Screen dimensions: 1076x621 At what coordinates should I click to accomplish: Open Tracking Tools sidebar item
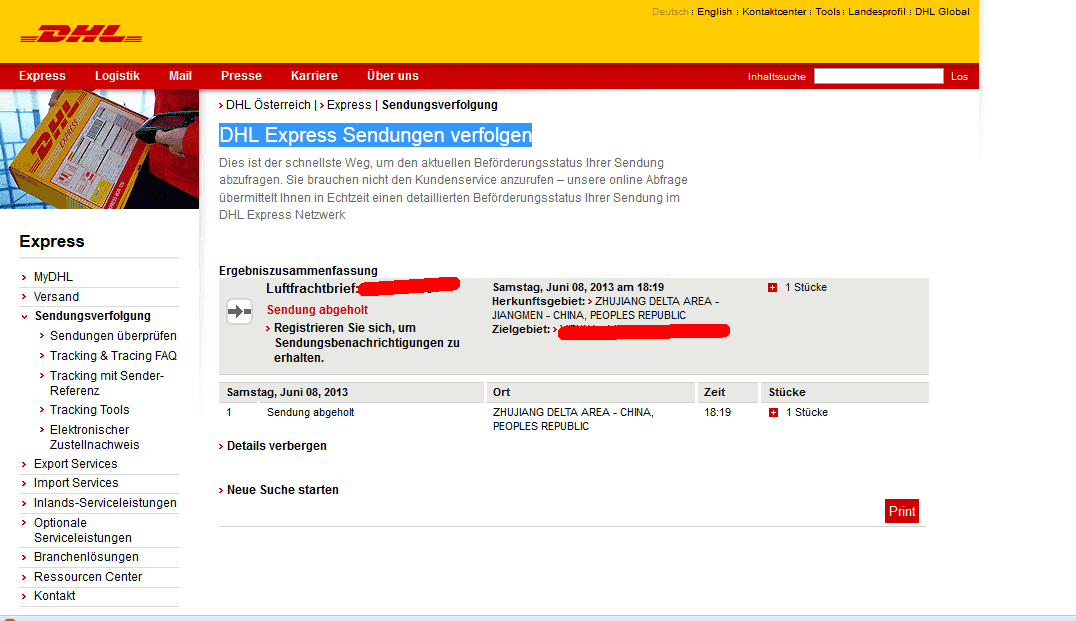tap(89, 410)
